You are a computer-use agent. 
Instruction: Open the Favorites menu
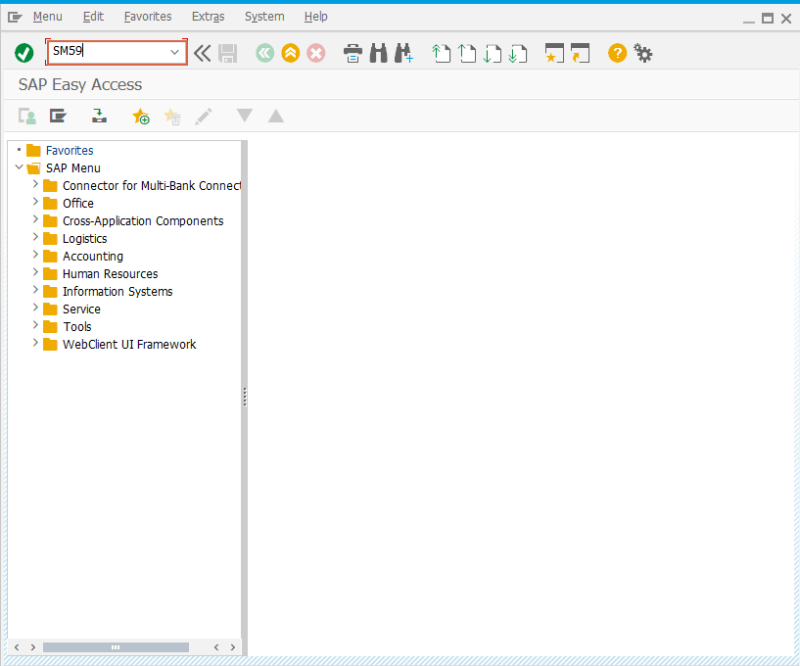click(x=147, y=16)
